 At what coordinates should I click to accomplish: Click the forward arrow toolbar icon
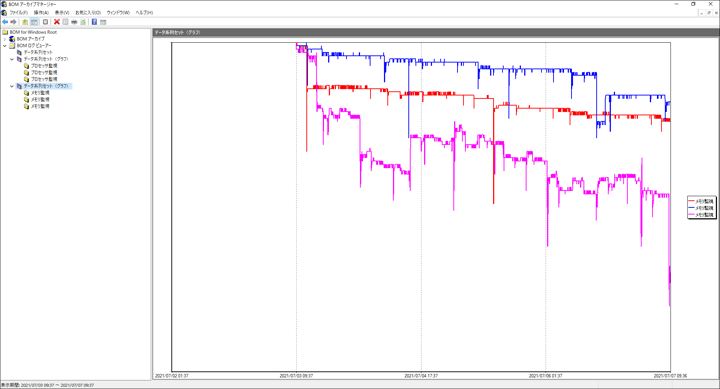coord(13,22)
